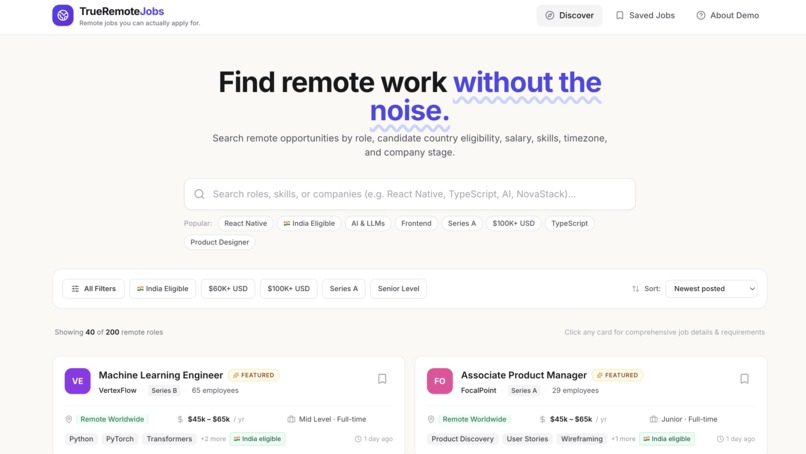Click the VertexFlow company name

(x=118, y=390)
